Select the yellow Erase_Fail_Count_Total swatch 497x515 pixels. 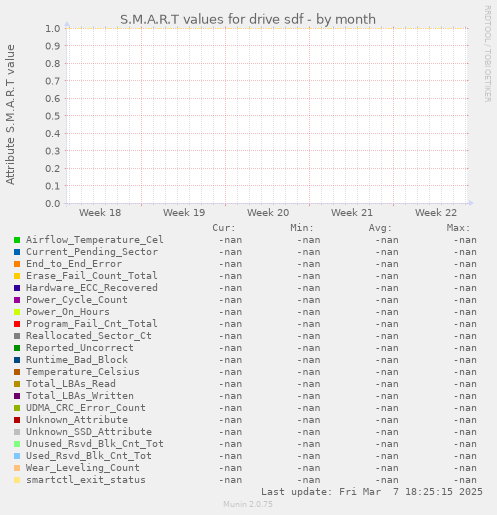point(17,276)
